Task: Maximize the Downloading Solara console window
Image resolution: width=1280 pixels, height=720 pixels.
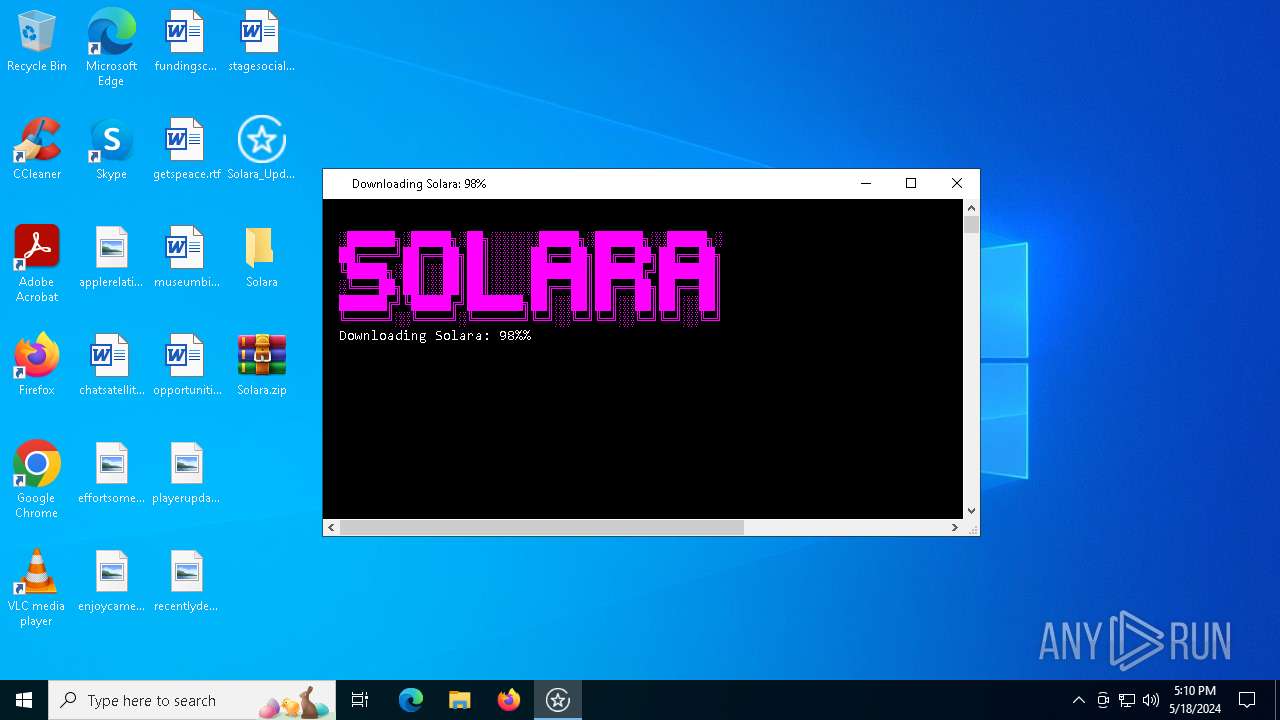Action: pos(911,183)
